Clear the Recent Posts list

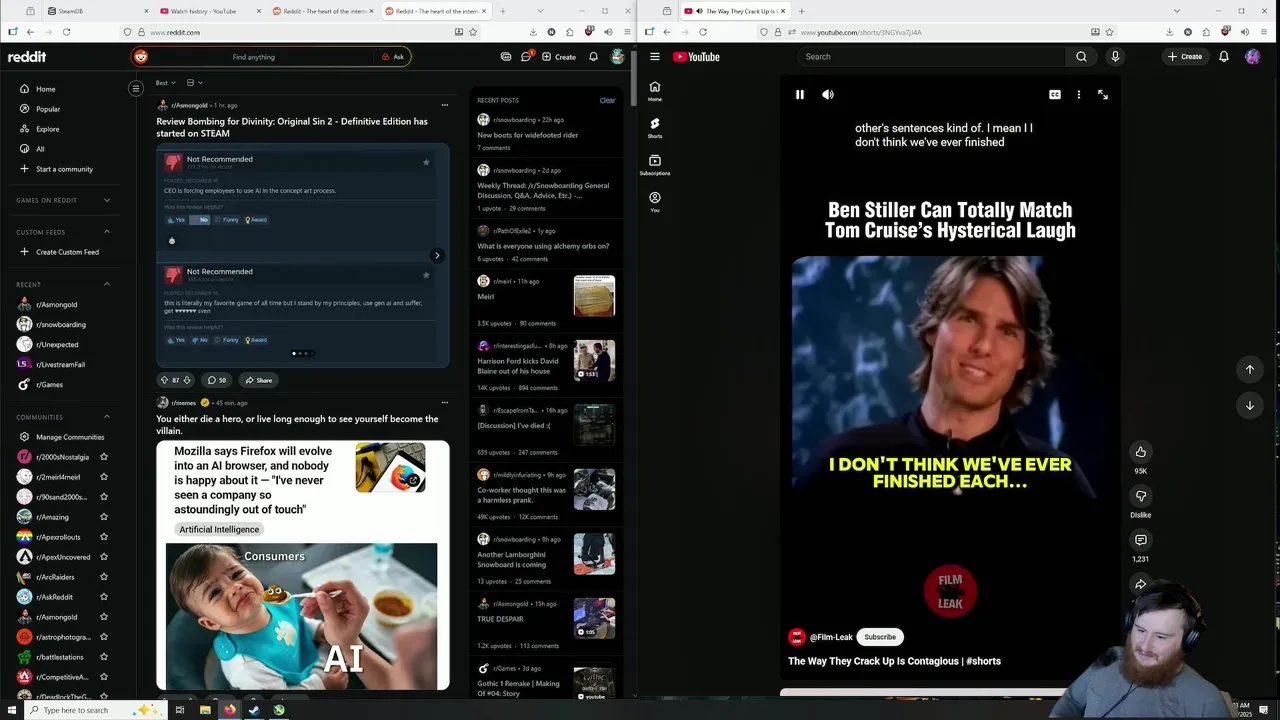click(x=607, y=100)
